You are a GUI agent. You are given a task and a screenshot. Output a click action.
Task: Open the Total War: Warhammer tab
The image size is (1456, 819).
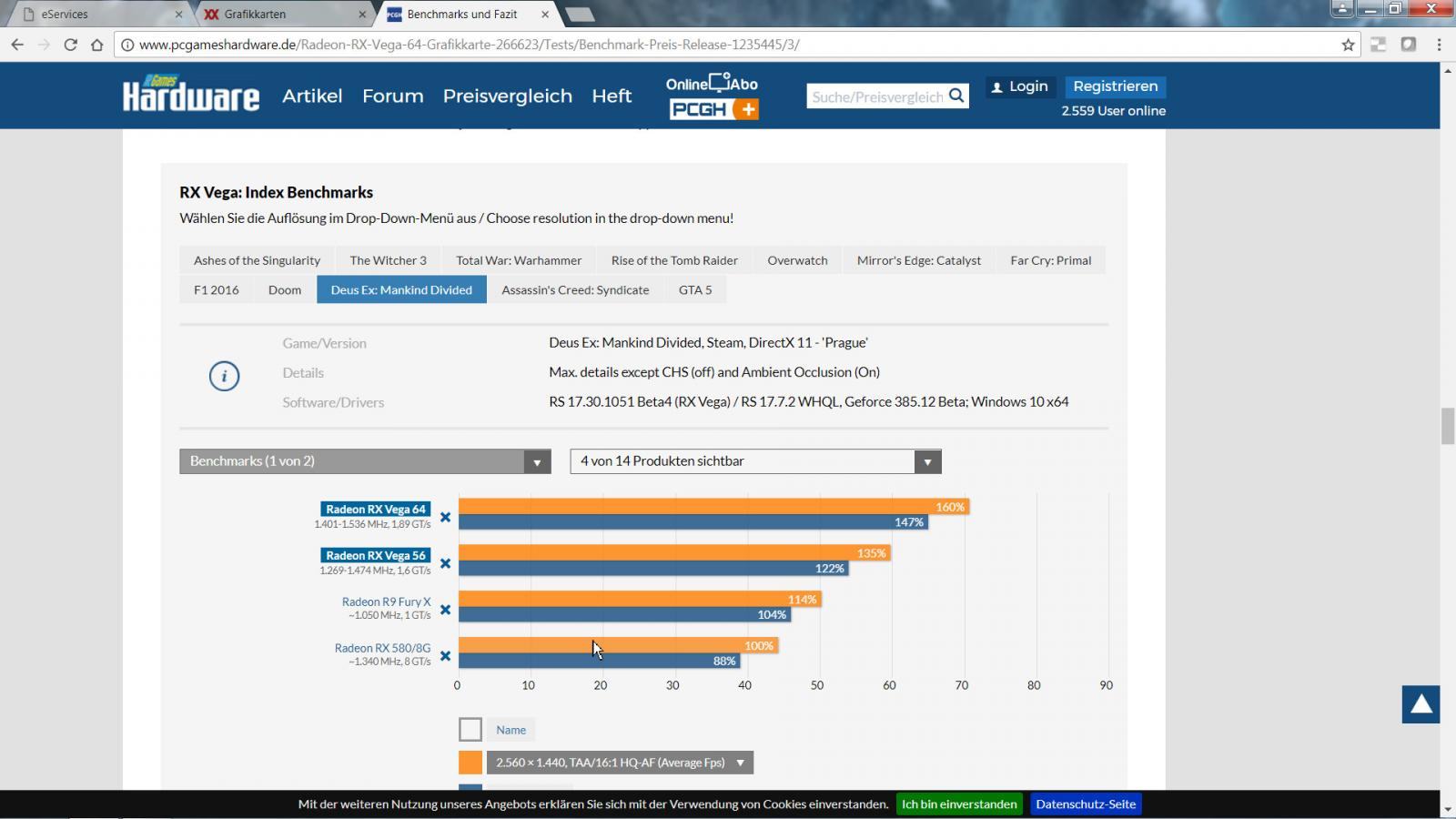pos(519,260)
